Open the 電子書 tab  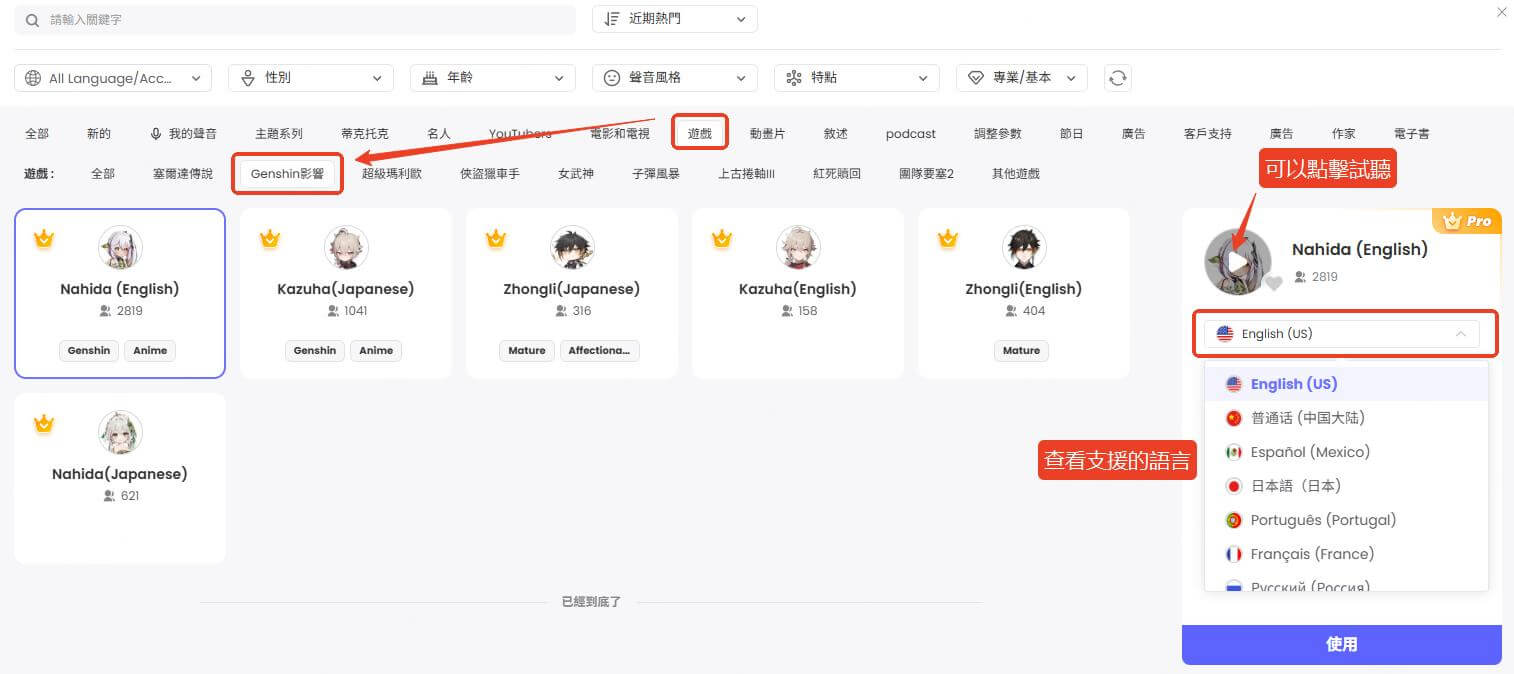pos(1412,133)
